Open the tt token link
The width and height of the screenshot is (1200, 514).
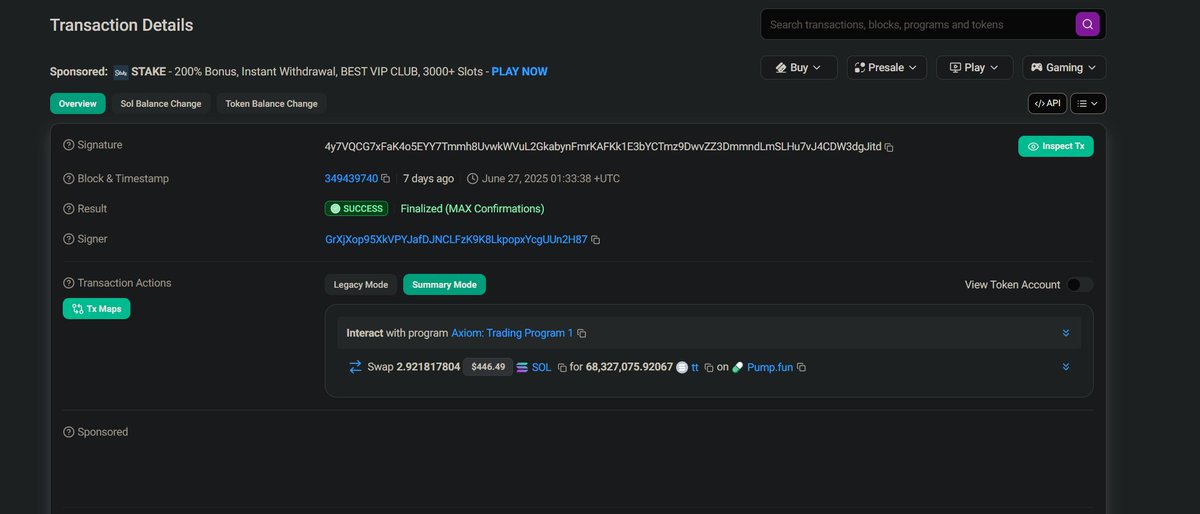[x=695, y=368]
